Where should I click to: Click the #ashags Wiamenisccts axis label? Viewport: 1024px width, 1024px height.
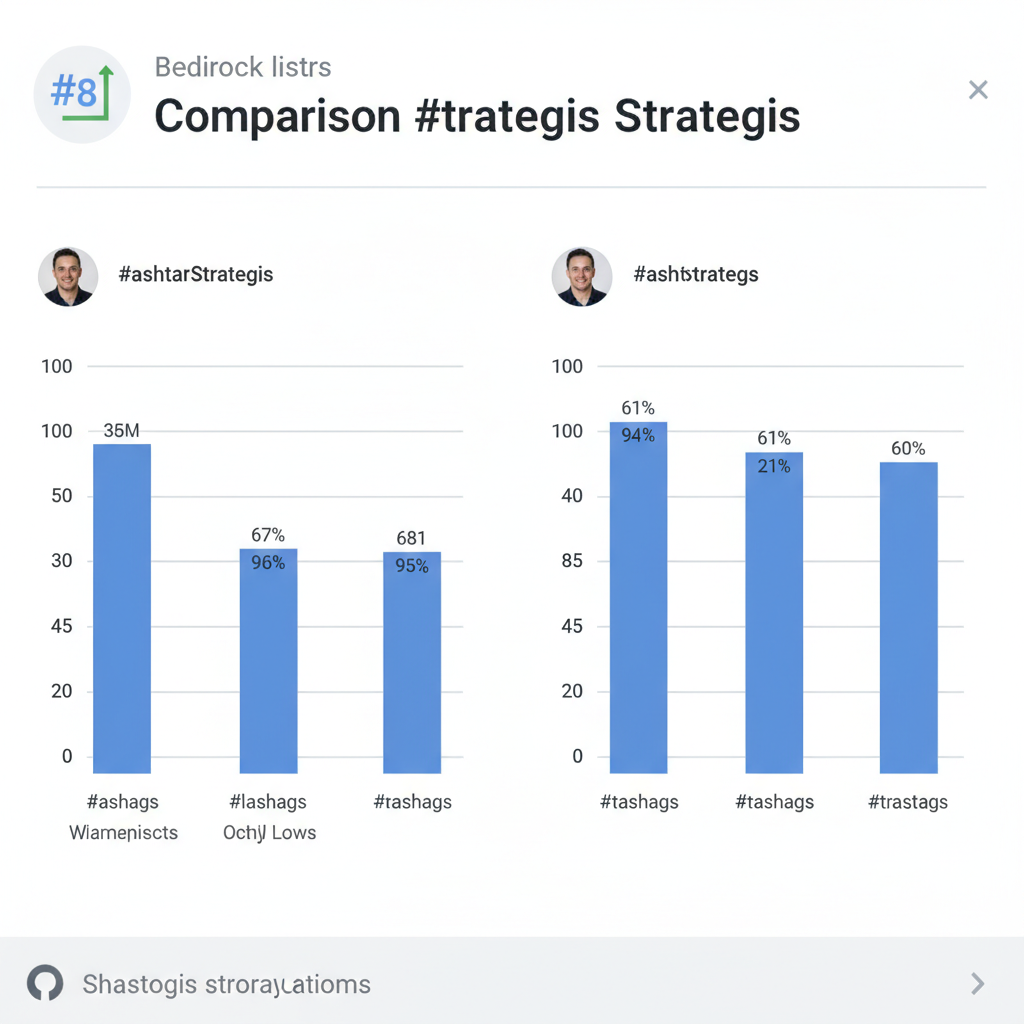click(123, 816)
